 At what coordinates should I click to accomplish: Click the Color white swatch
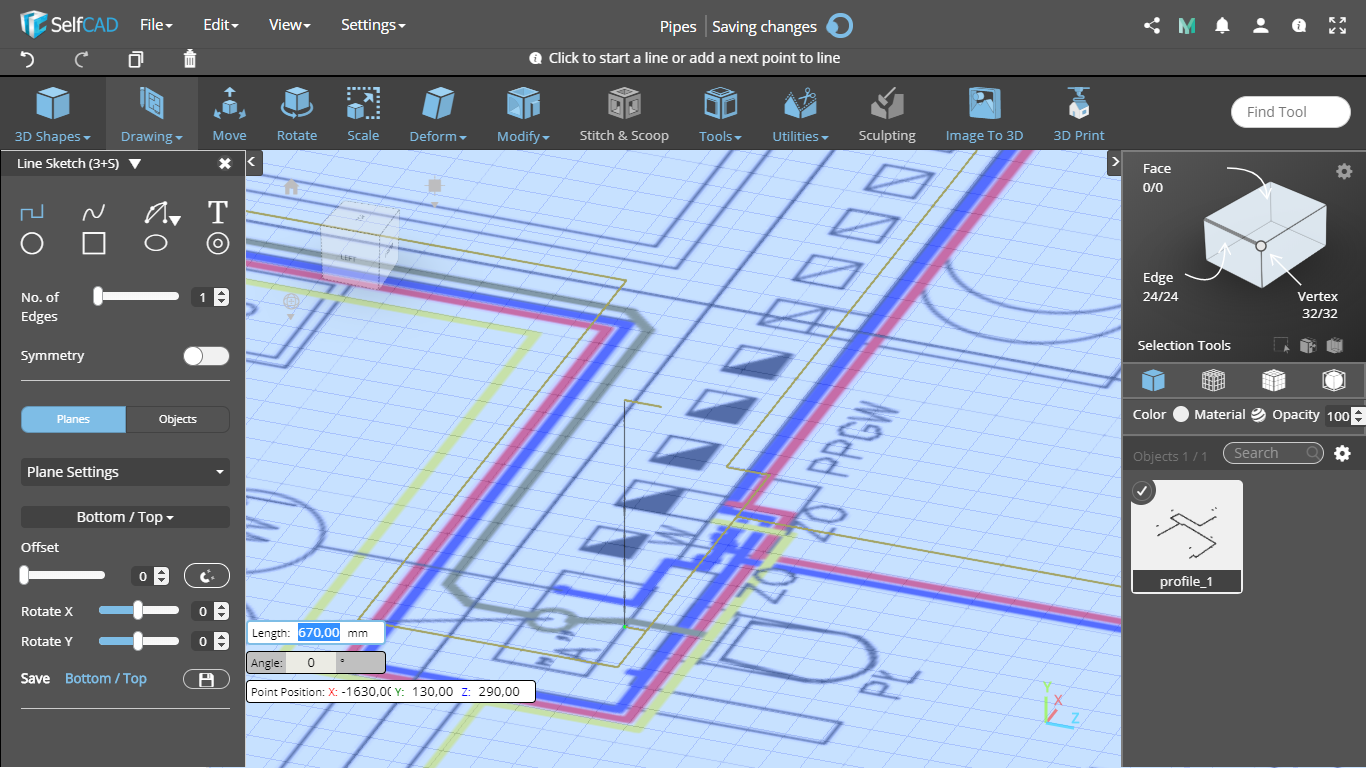1181,414
